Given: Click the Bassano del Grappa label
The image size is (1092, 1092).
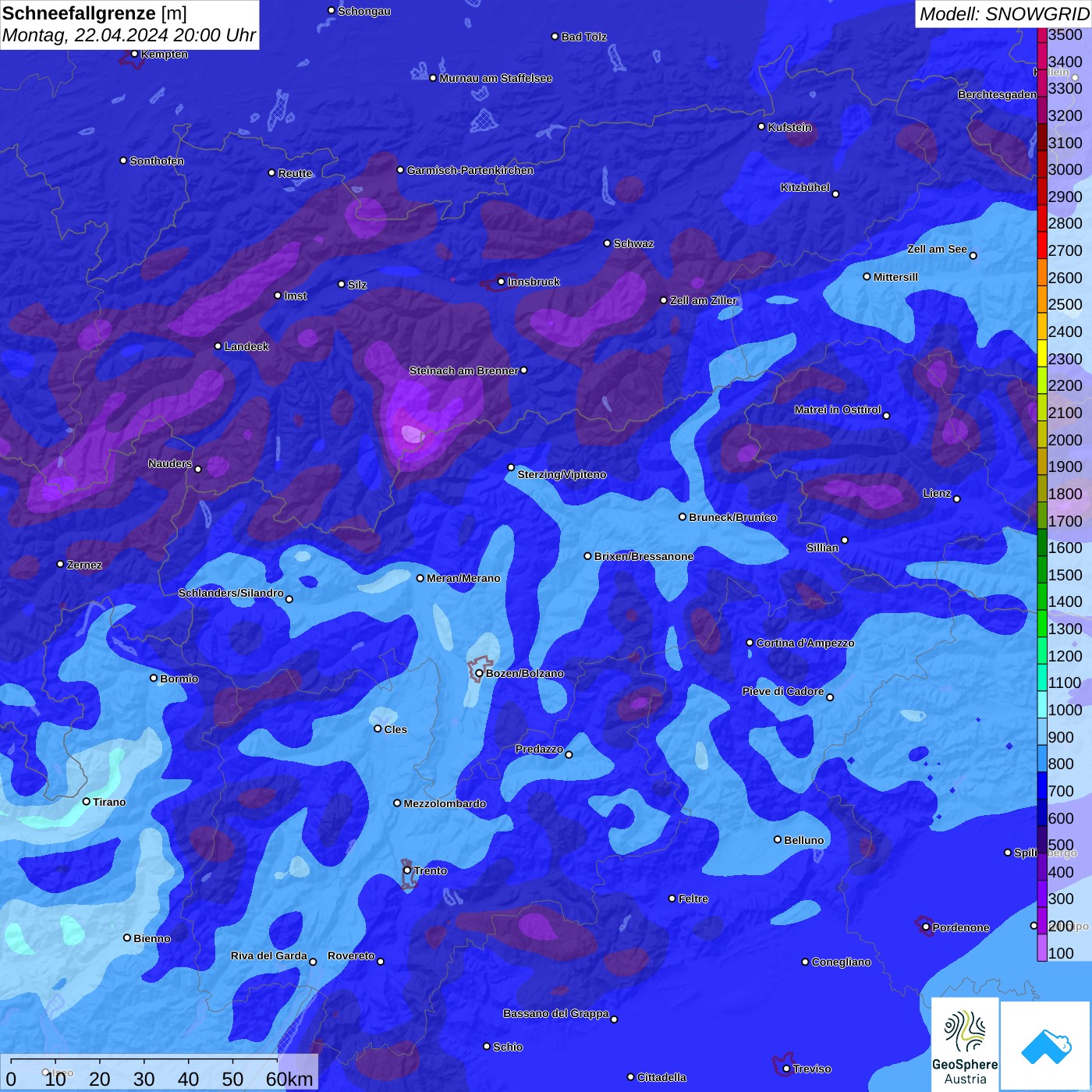Looking at the screenshot, I should 556,1013.
